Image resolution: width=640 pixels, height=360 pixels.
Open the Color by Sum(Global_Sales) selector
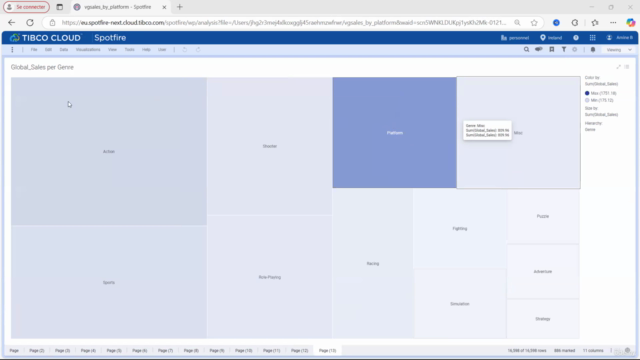[601, 84]
